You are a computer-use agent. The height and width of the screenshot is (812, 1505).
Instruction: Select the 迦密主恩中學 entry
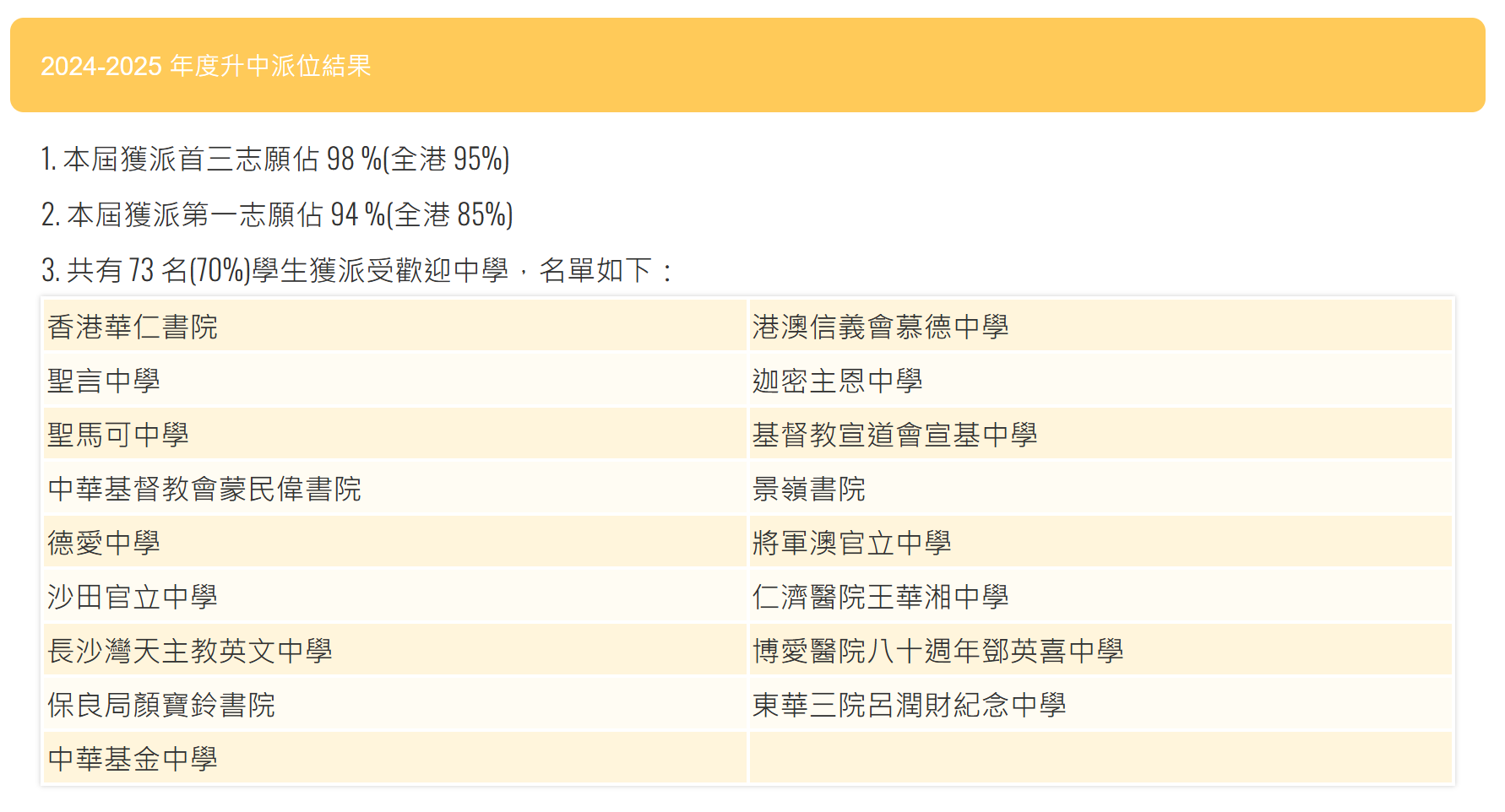point(837,381)
